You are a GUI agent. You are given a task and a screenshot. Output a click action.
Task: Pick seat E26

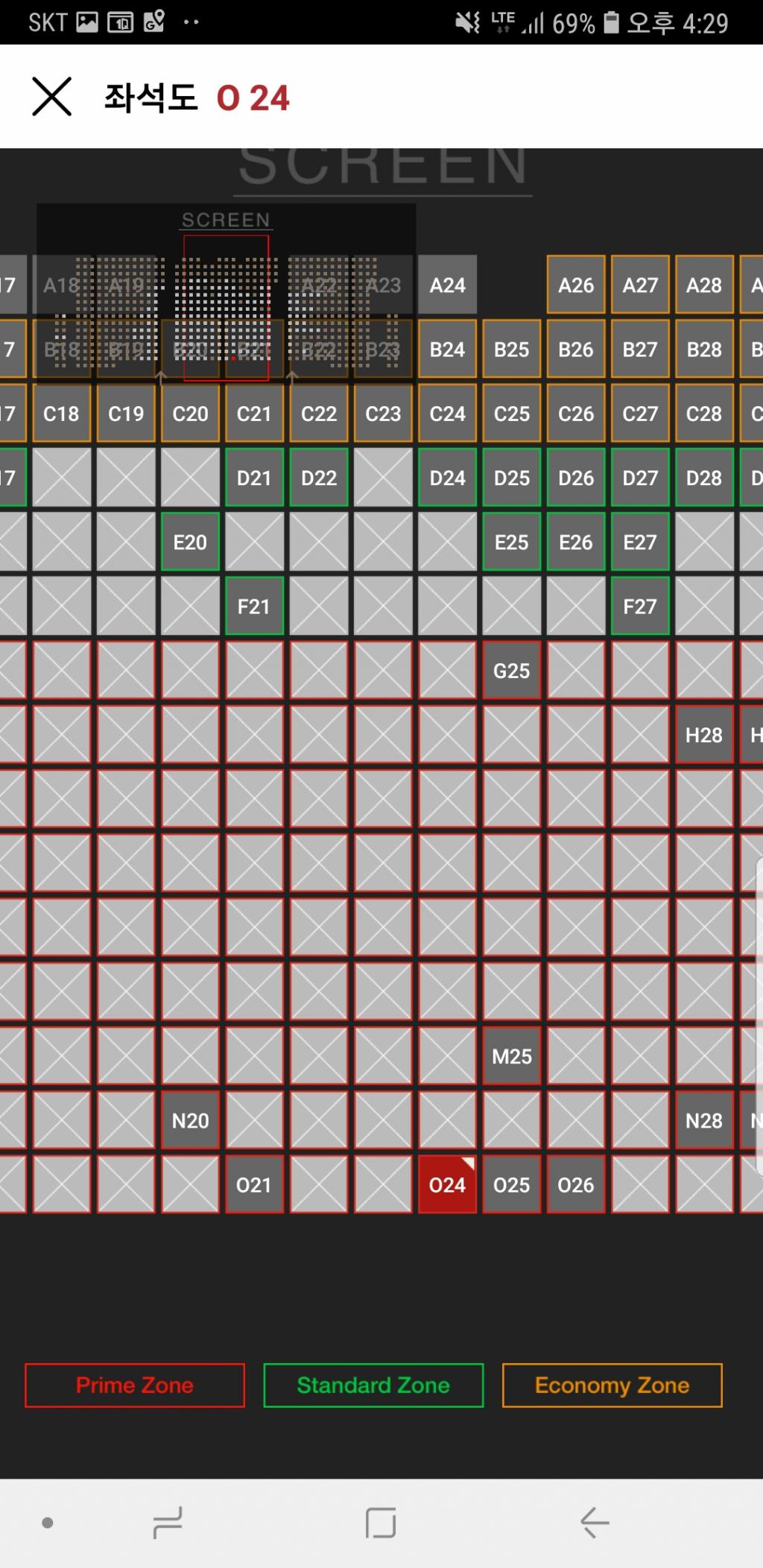click(576, 543)
